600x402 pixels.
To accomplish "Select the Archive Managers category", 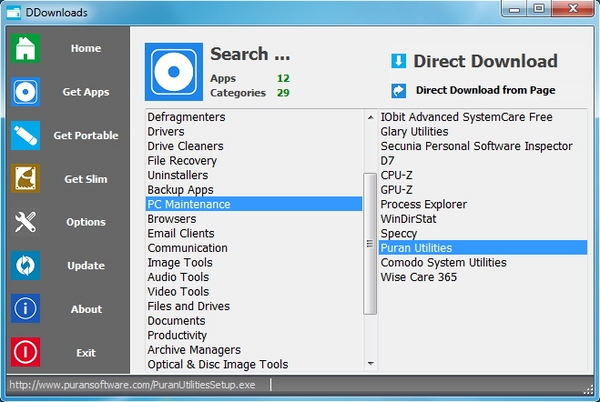I will pyautogui.click(x=254, y=349).
